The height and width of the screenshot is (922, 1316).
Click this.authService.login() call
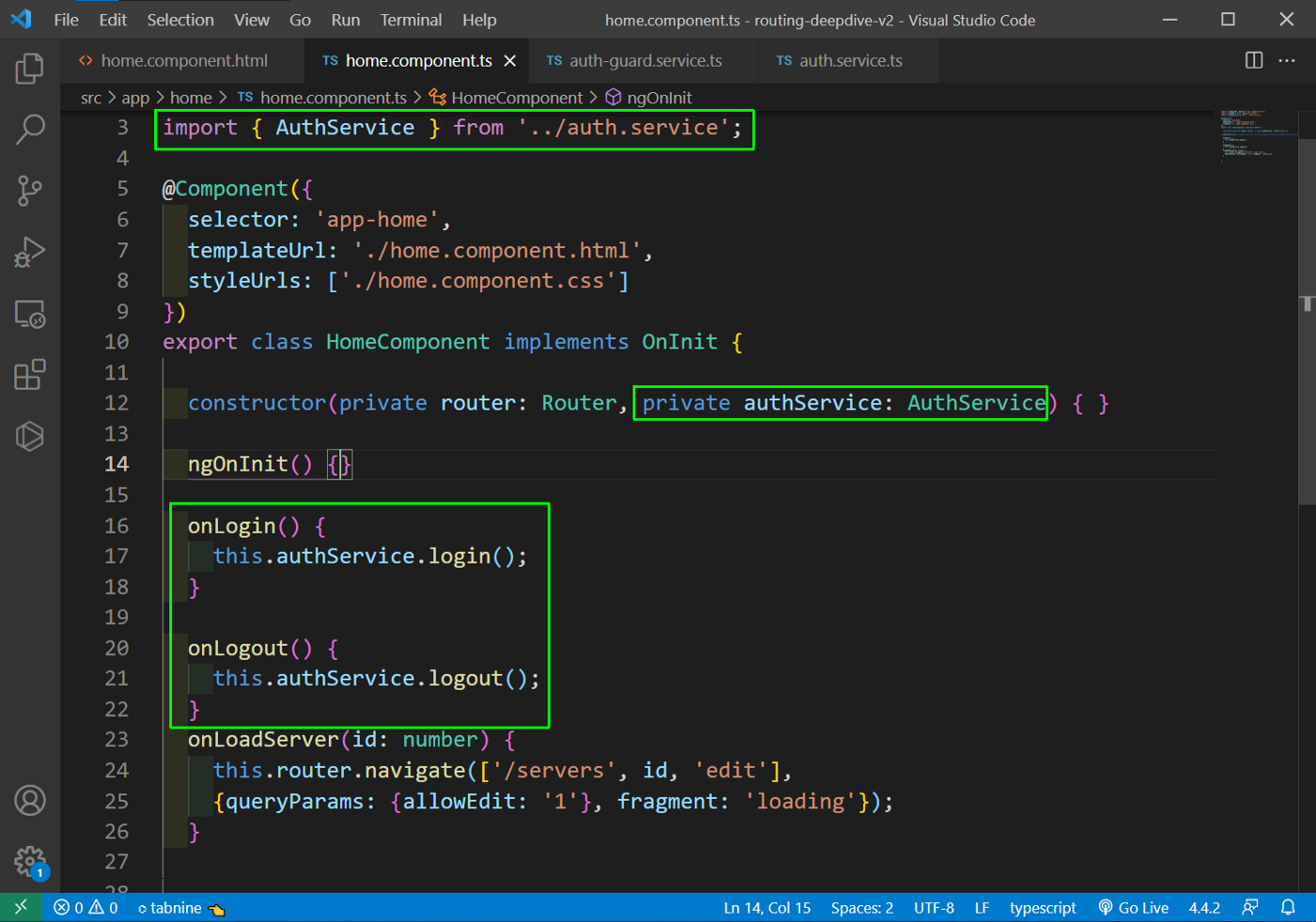[x=369, y=556]
